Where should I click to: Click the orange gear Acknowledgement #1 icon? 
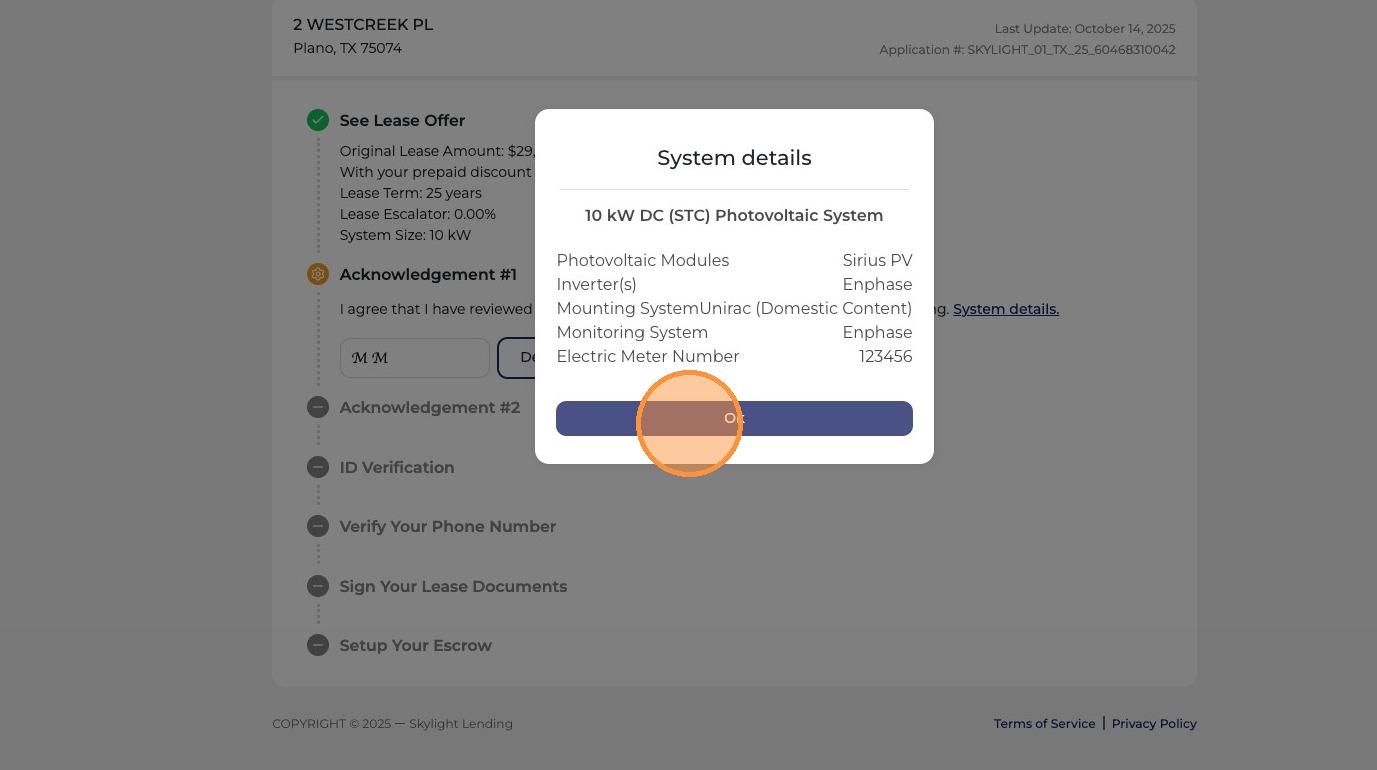pos(318,274)
